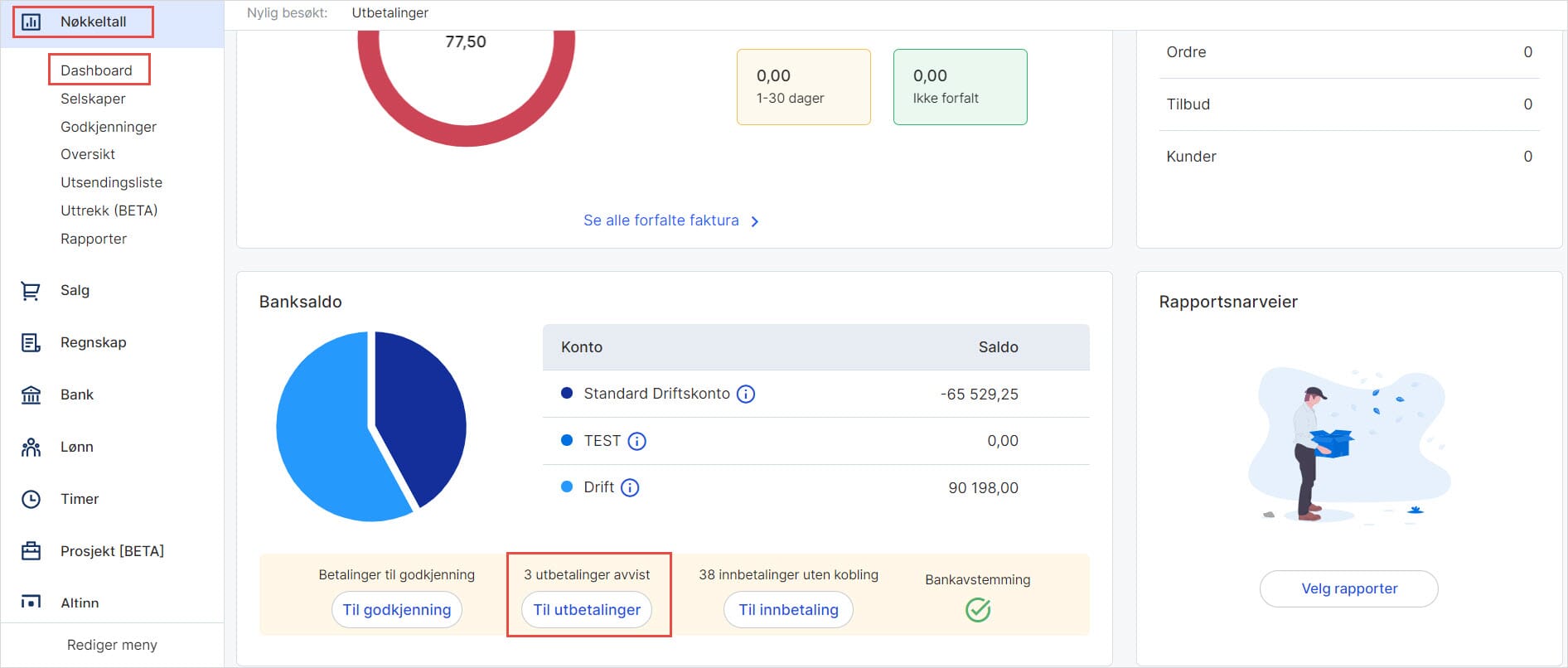This screenshot has width=1568, height=668.
Task: Click the Betalinger til godkjenning label
Action: (x=397, y=574)
